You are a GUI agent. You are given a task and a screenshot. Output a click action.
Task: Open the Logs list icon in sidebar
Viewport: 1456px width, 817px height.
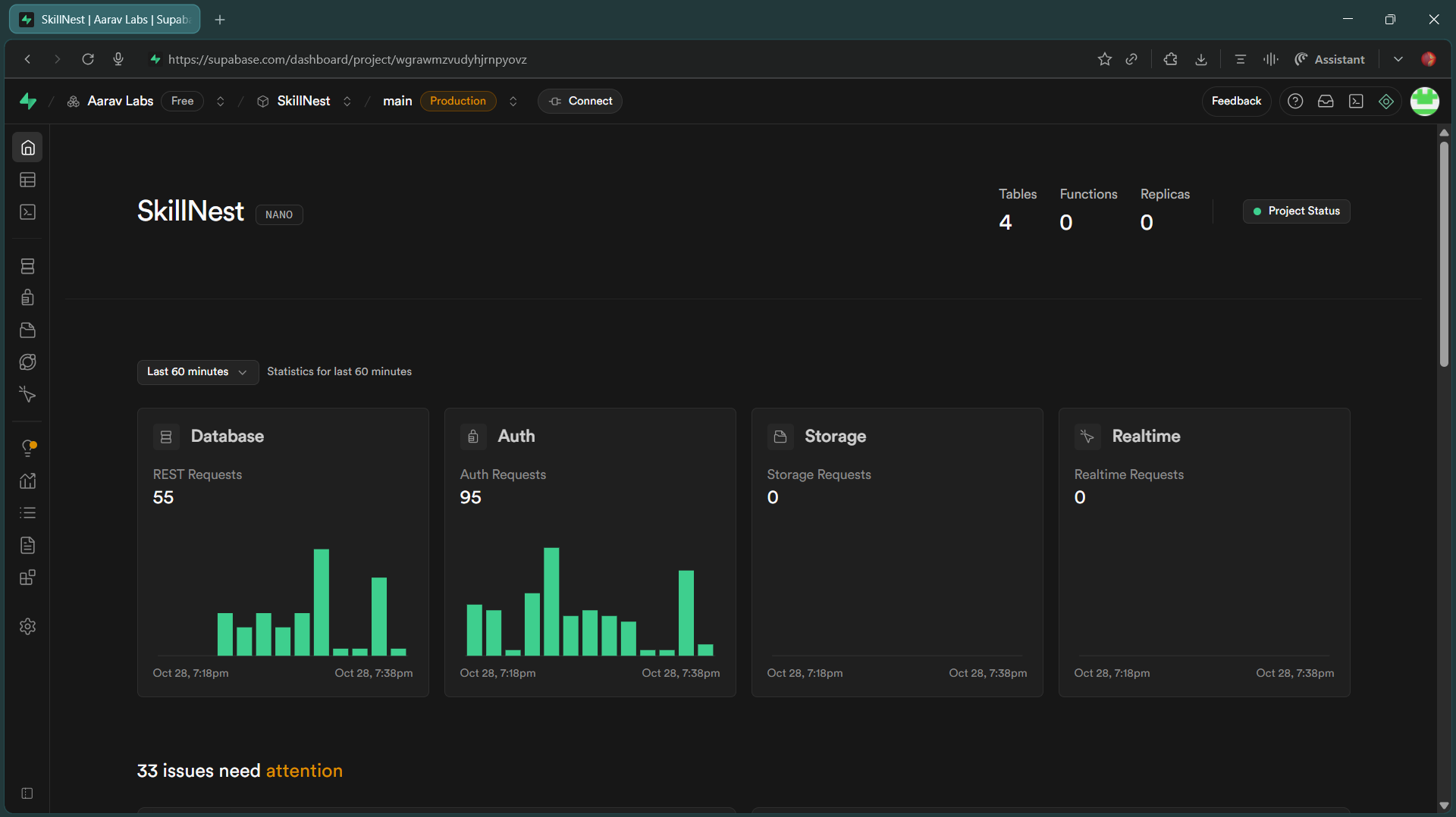coord(28,513)
